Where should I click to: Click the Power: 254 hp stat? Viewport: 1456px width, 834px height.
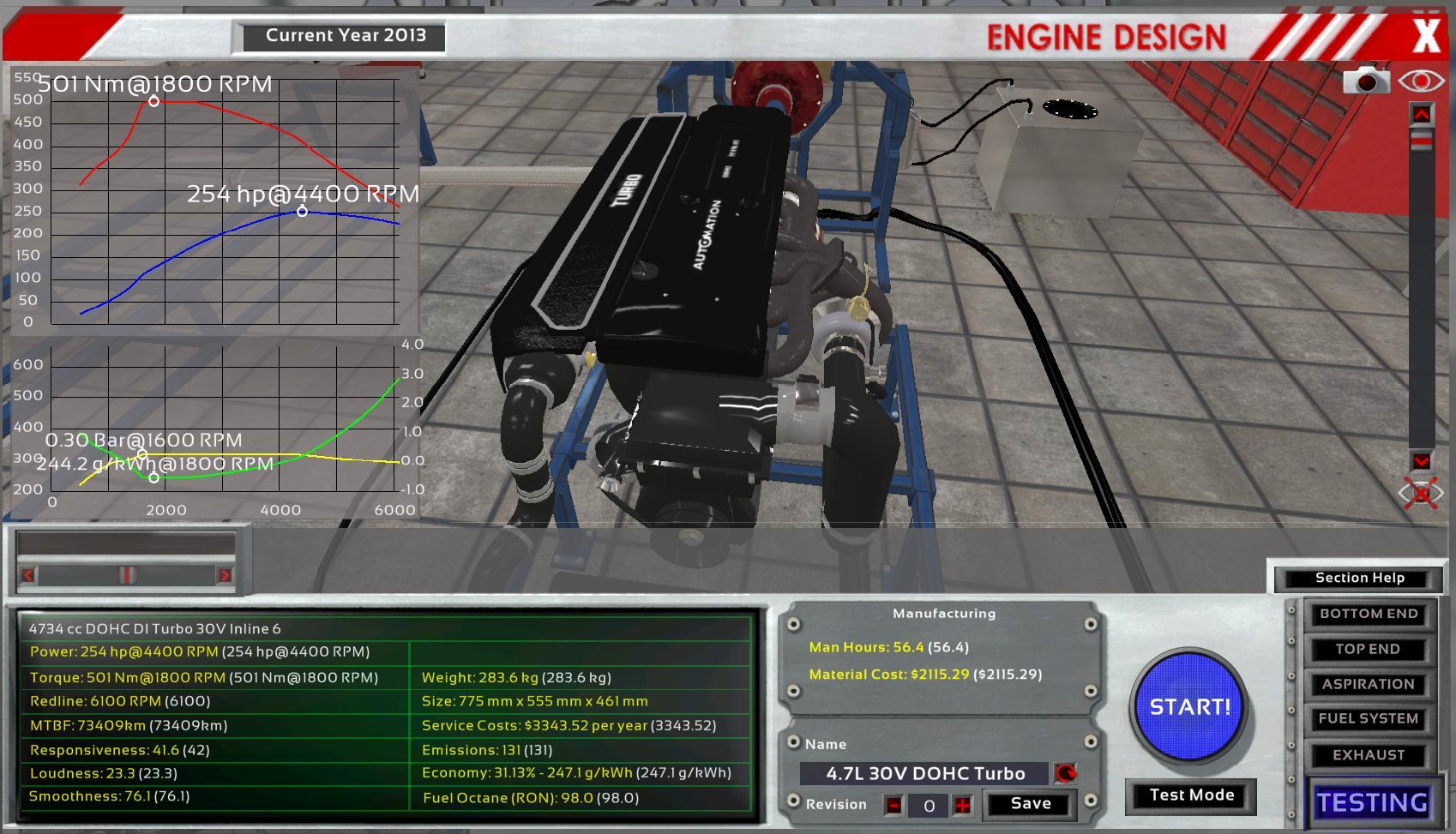(x=199, y=651)
